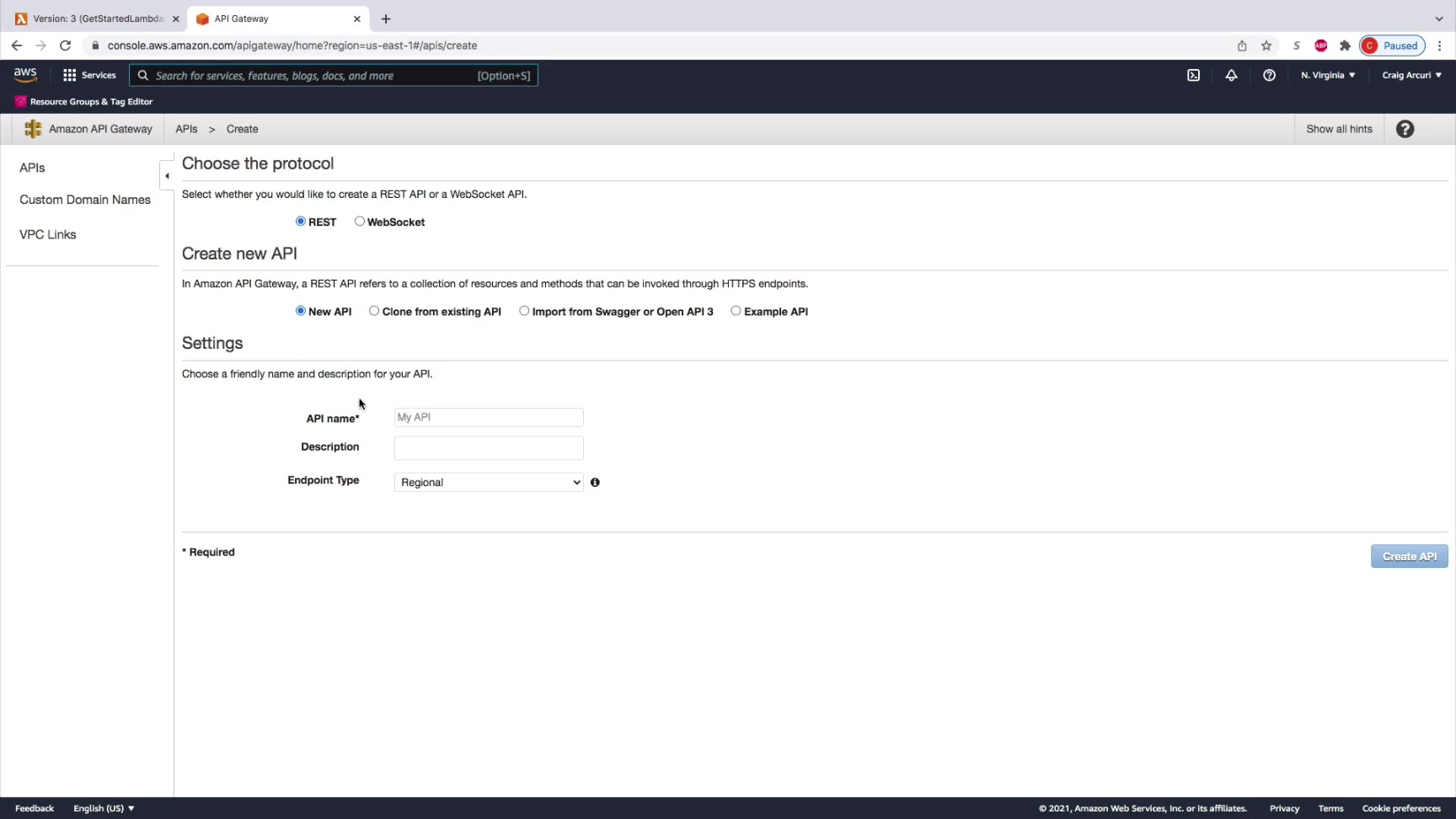Click the Amazon API Gateway logo icon
Viewport: 1456px width, 819px height.
tap(33, 129)
